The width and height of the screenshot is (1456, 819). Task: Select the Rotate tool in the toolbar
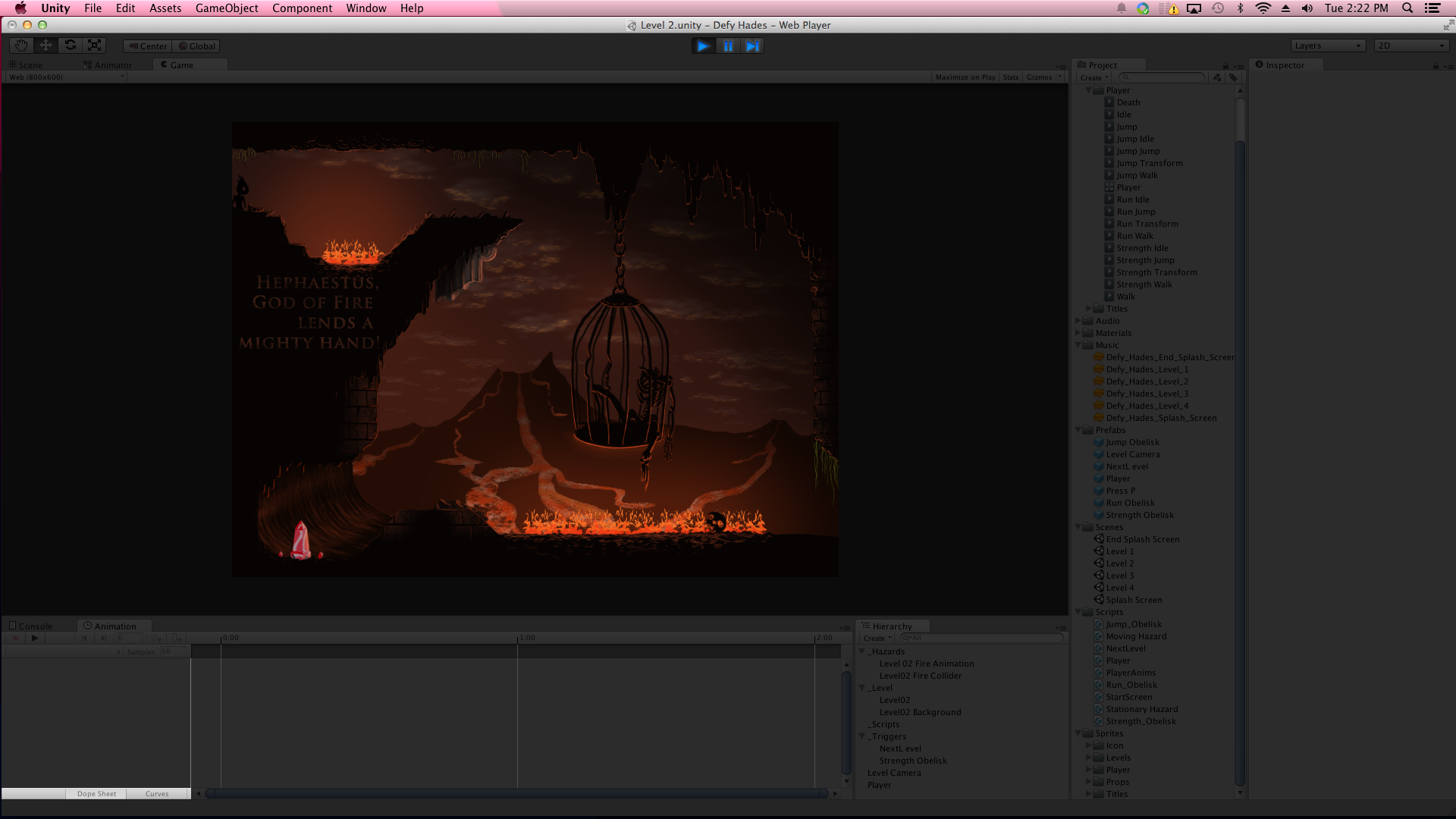click(70, 45)
